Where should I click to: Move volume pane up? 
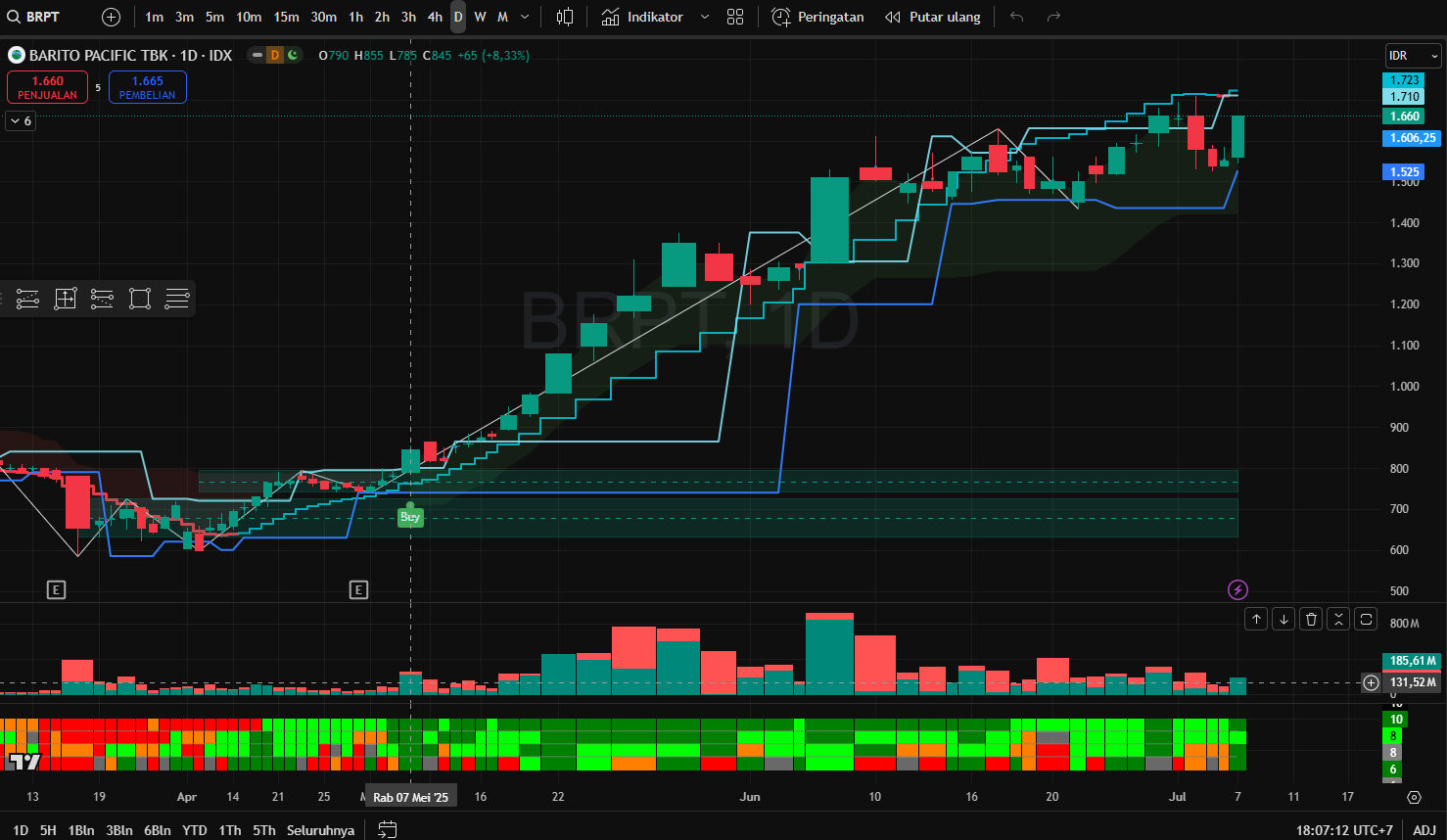pyautogui.click(x=1256, y=619)
